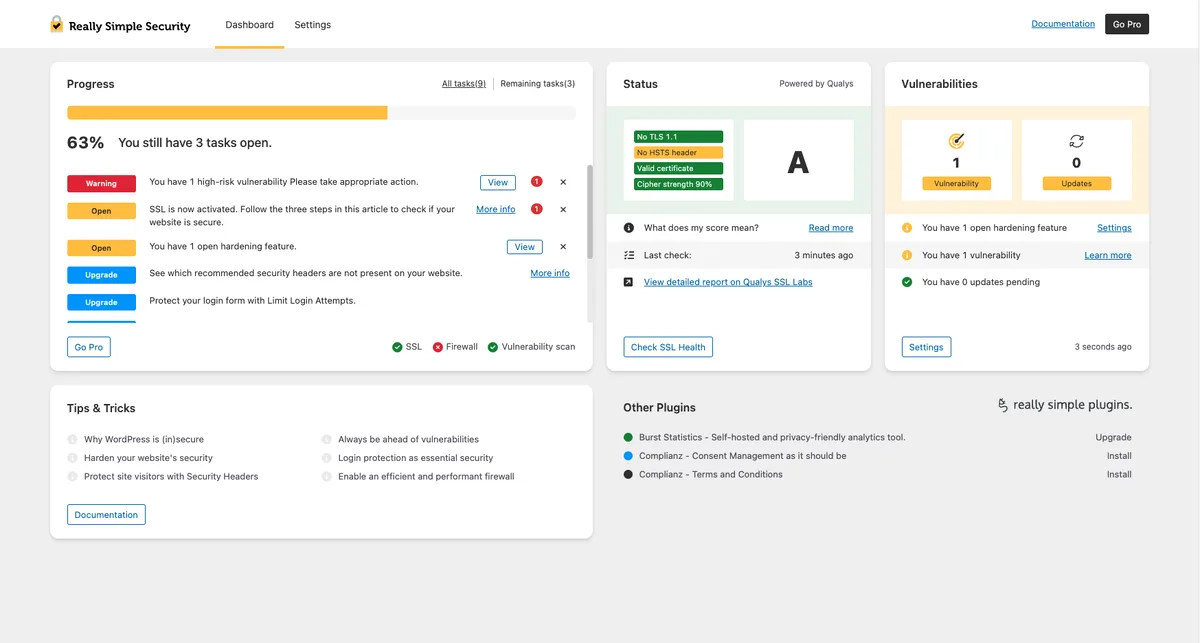The width and height of the screenshot is (1200, 643).
Task: Dismiss the high-risk vulnerability warning
Action: click(563, 182)
